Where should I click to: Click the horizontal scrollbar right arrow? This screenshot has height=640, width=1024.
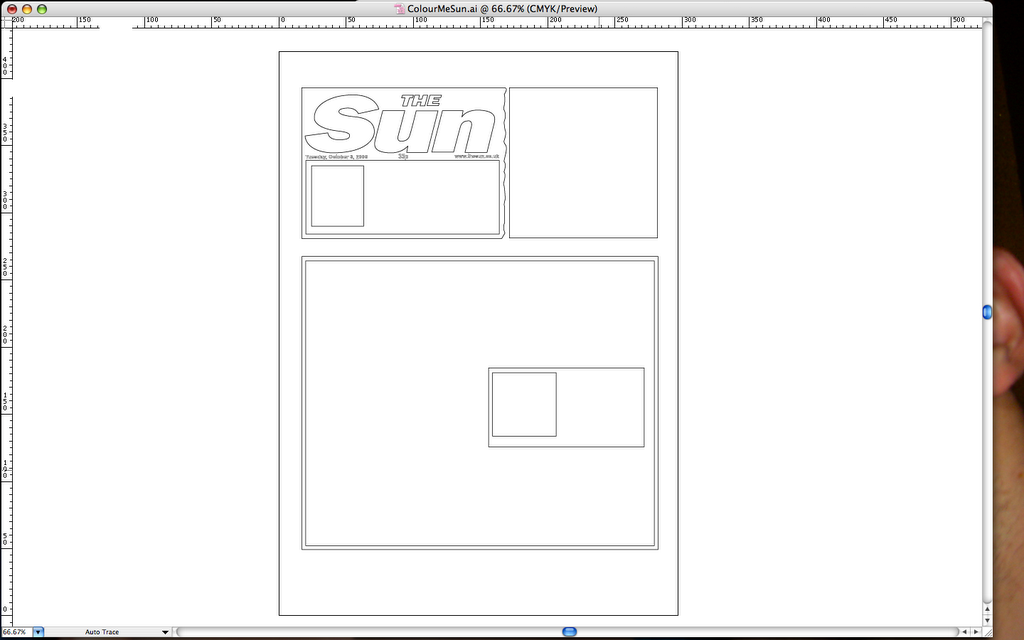[976, 632]
